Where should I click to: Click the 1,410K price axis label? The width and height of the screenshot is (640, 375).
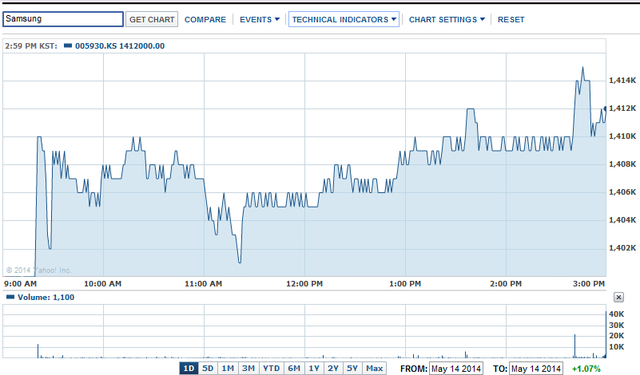pos(622,136)
